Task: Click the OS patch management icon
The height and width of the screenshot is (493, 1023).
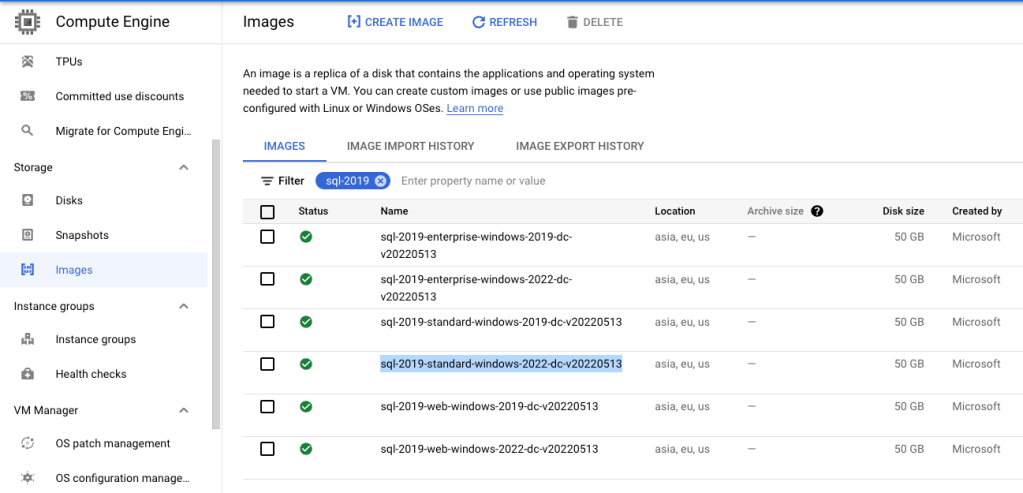Action: point(28,444)
